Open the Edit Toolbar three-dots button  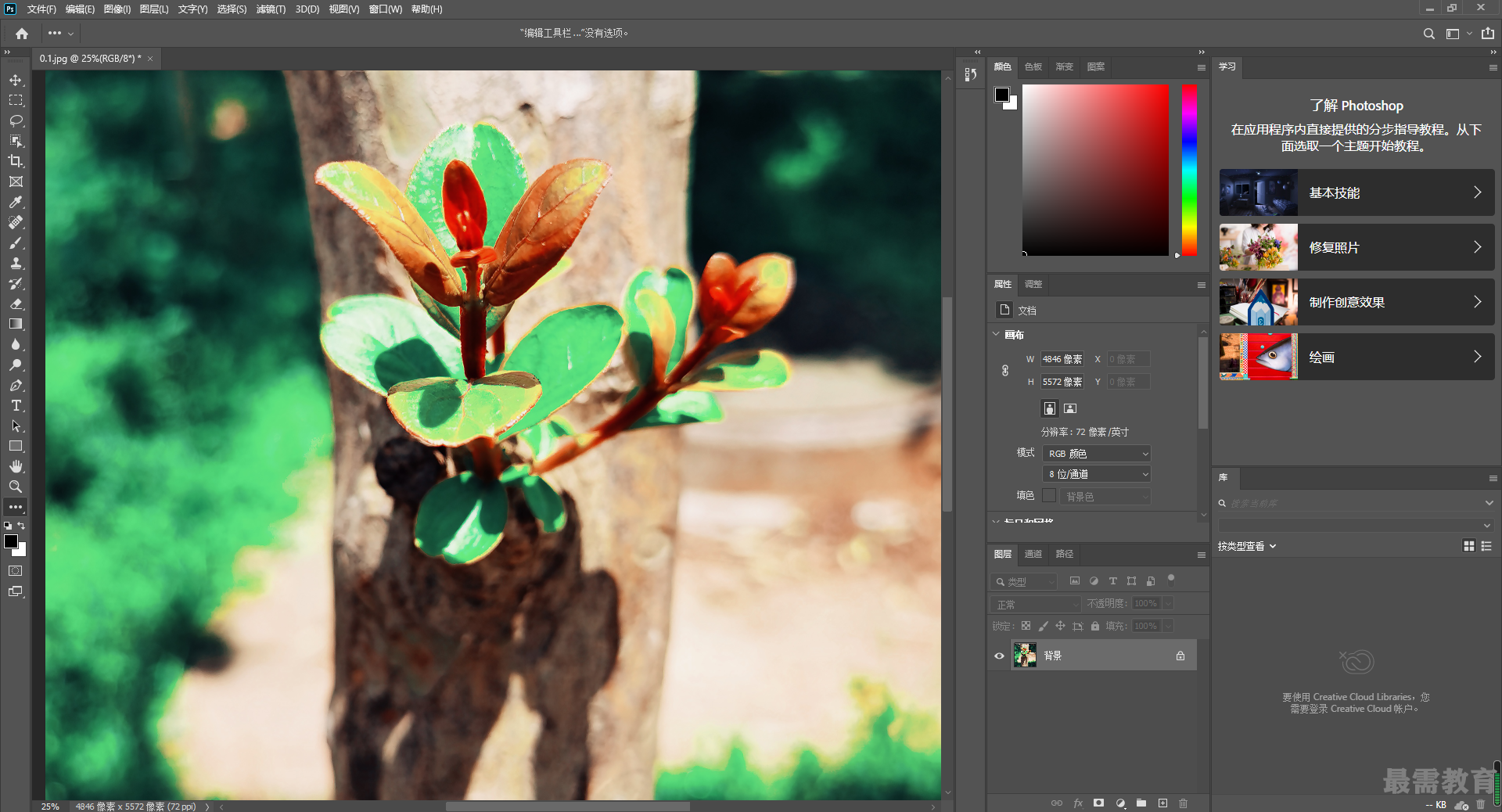pos(16,507)
